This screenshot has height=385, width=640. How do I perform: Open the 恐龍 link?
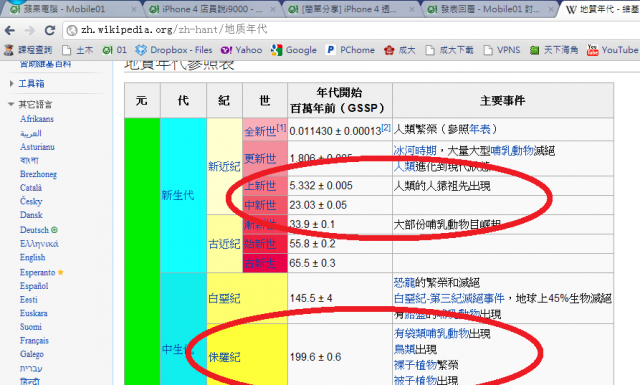point(404,283)
